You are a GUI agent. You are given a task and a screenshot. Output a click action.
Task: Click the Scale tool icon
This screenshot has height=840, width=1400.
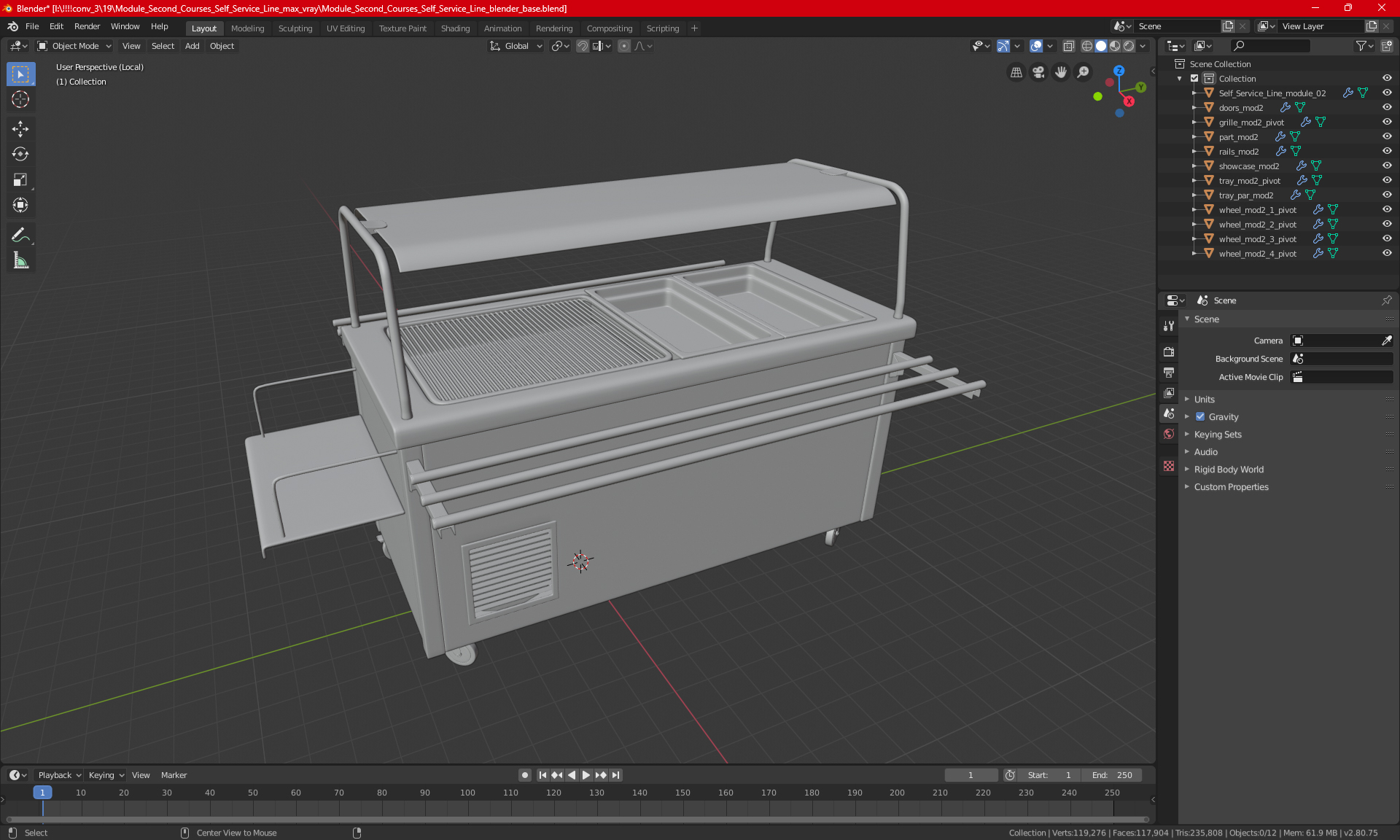(x=20, y=179)
